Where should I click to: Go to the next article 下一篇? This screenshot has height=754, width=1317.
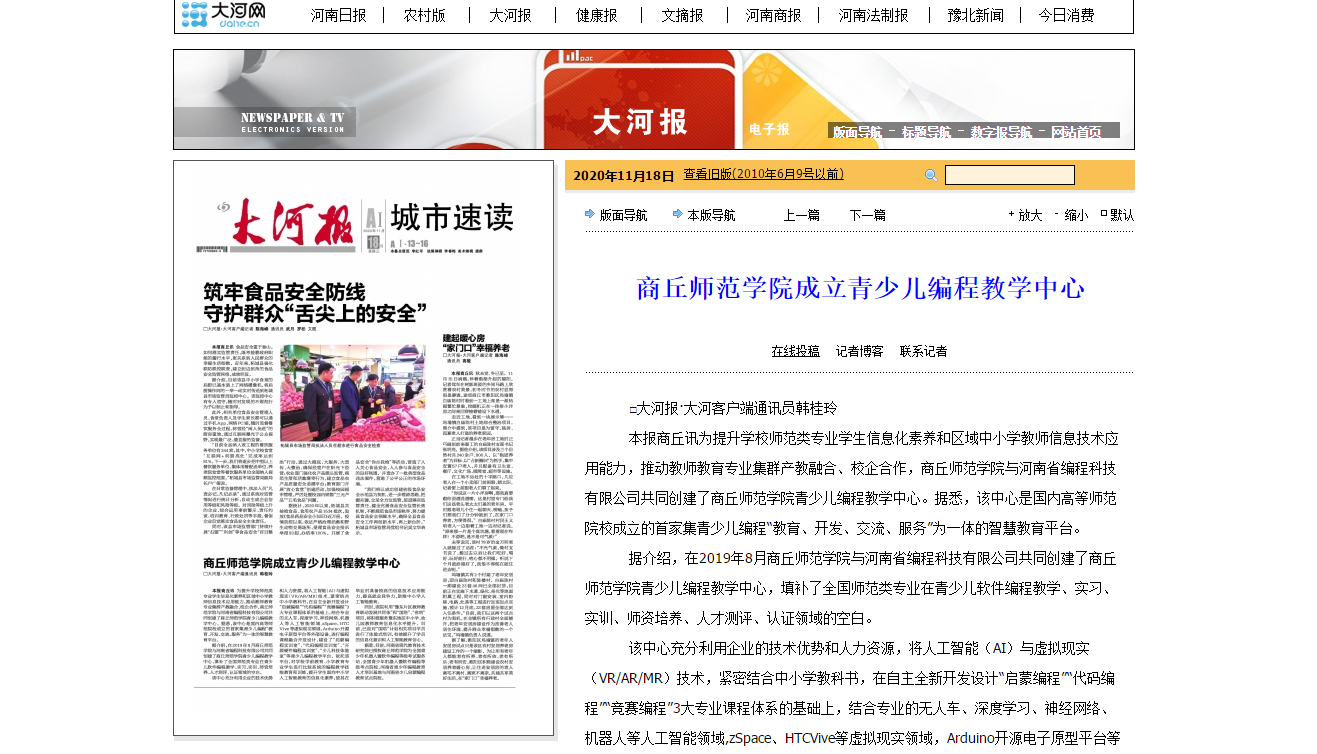pos(867,215)
